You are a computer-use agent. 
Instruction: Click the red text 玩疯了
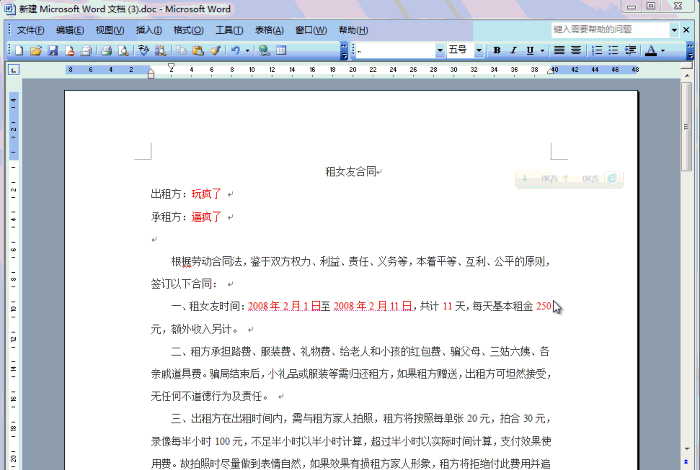click(x=206, y=194)
